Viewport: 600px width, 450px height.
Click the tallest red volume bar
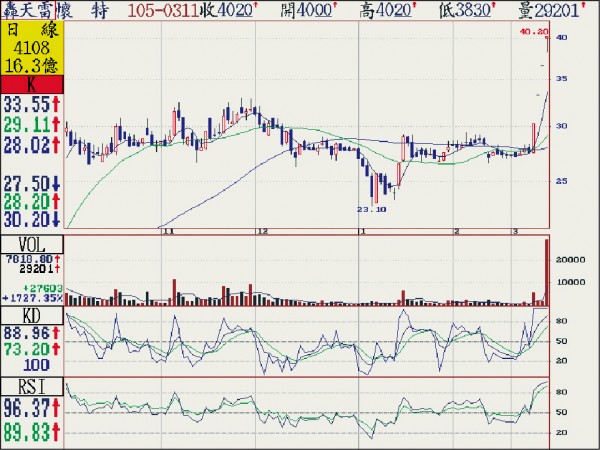[547, 272]
